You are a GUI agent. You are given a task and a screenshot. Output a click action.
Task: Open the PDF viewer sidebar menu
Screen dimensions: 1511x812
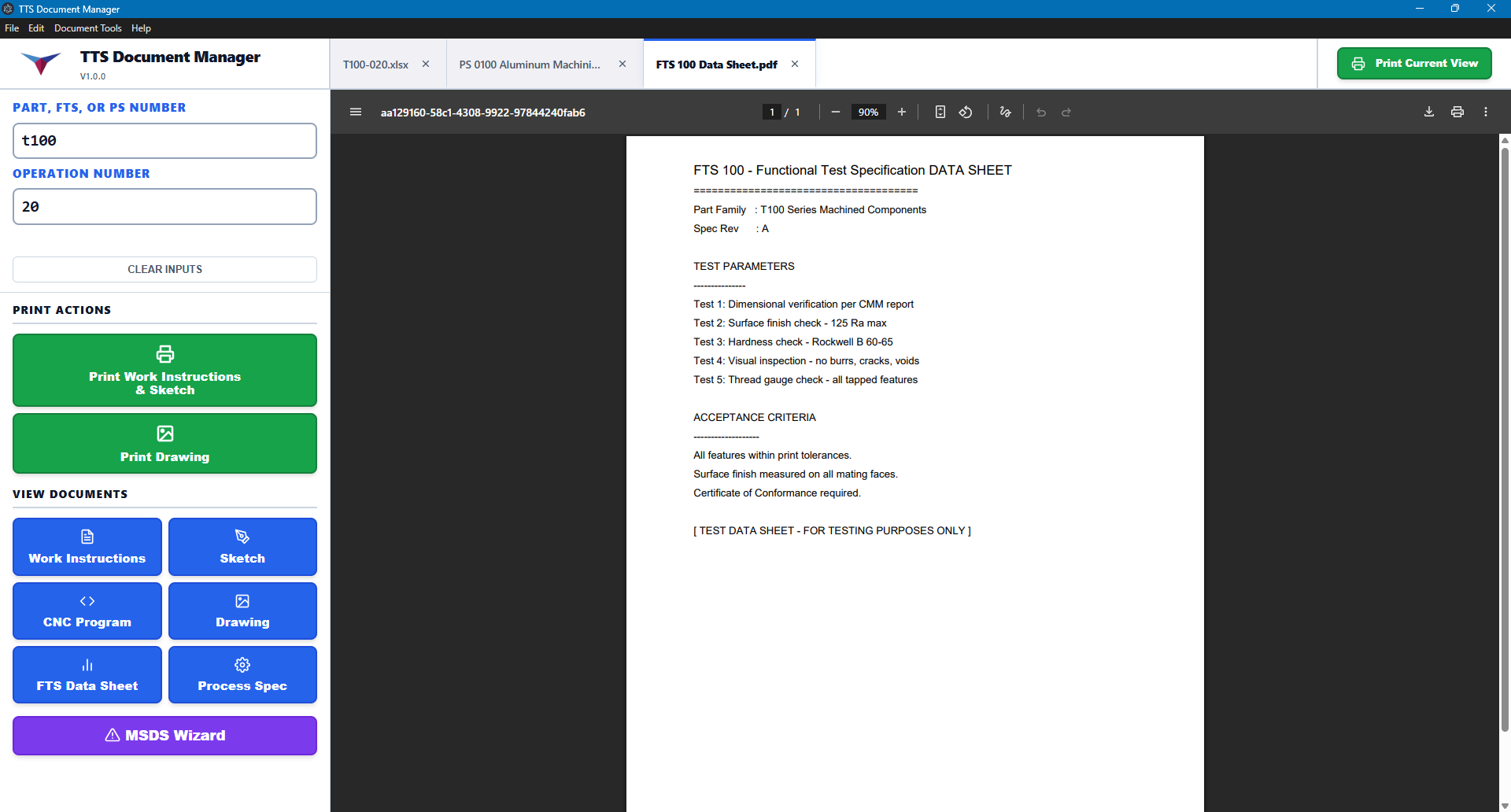pyautogui.click(x=356, y=112)
